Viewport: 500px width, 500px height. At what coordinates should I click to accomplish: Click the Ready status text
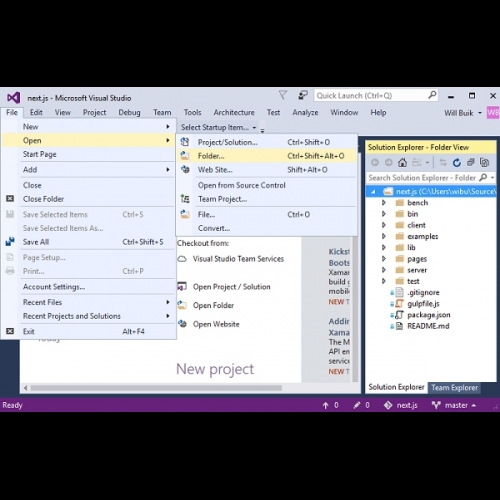click(x=12, y=405)
